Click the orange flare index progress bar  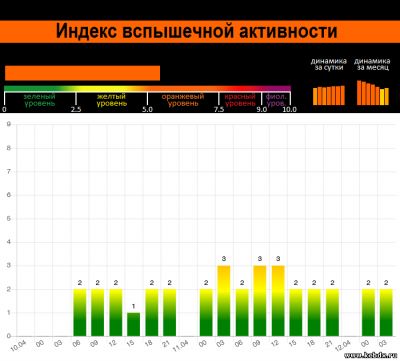click(x=82, y=73)
